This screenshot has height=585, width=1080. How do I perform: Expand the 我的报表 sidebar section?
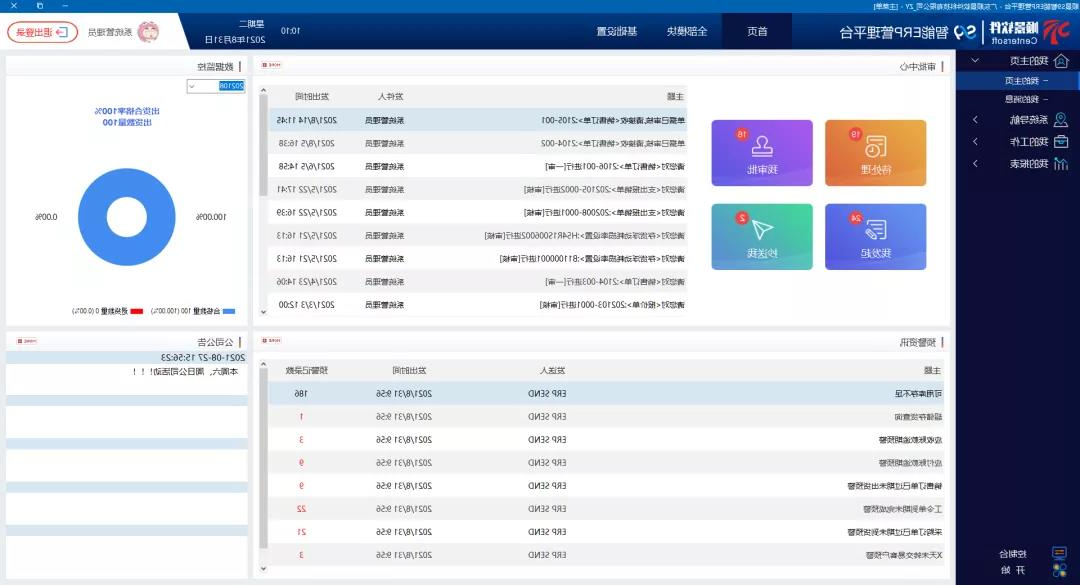click(x=975, y=164)
